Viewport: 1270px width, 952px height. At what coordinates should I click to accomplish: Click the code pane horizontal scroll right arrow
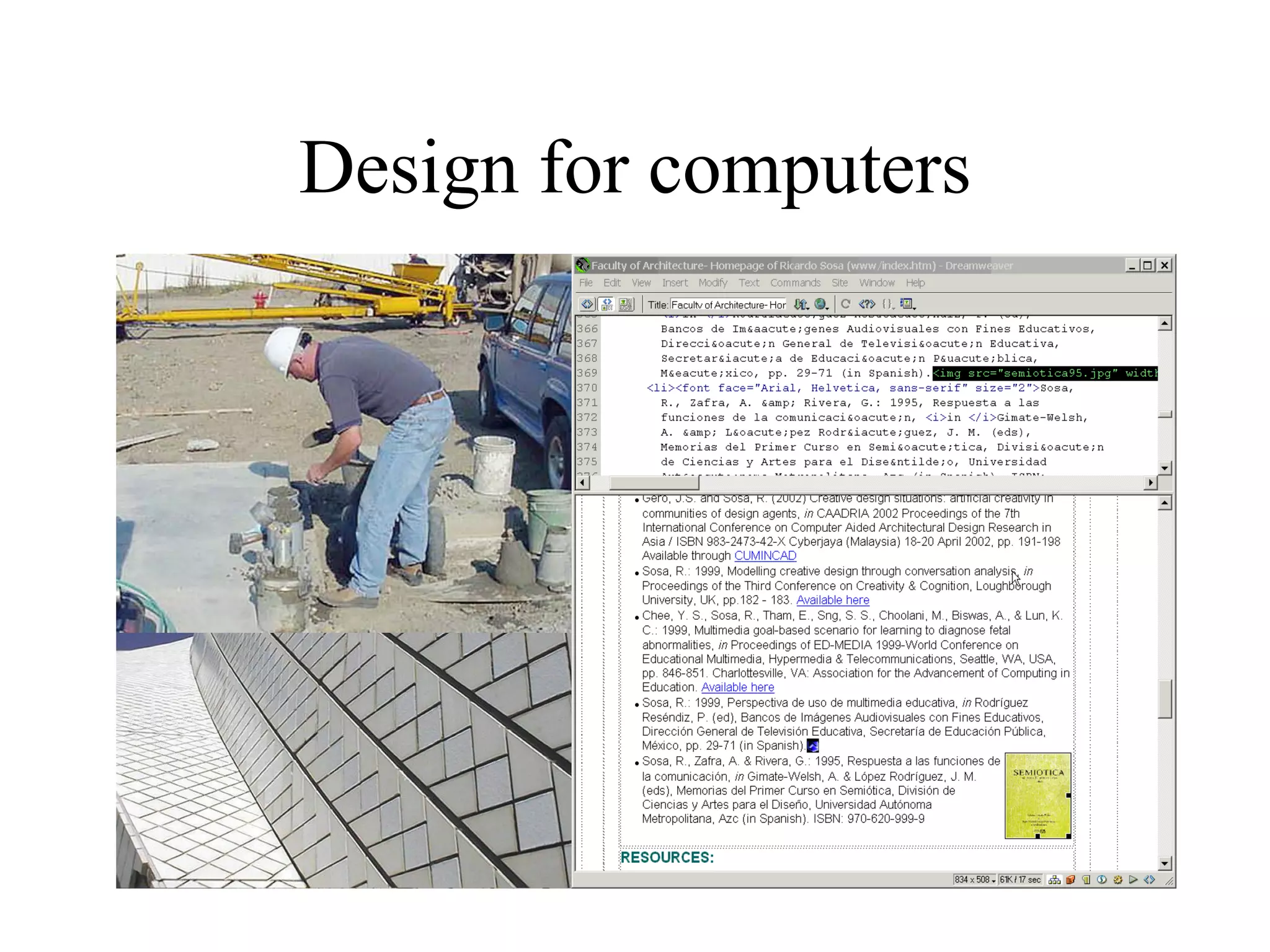[1151, 482]
